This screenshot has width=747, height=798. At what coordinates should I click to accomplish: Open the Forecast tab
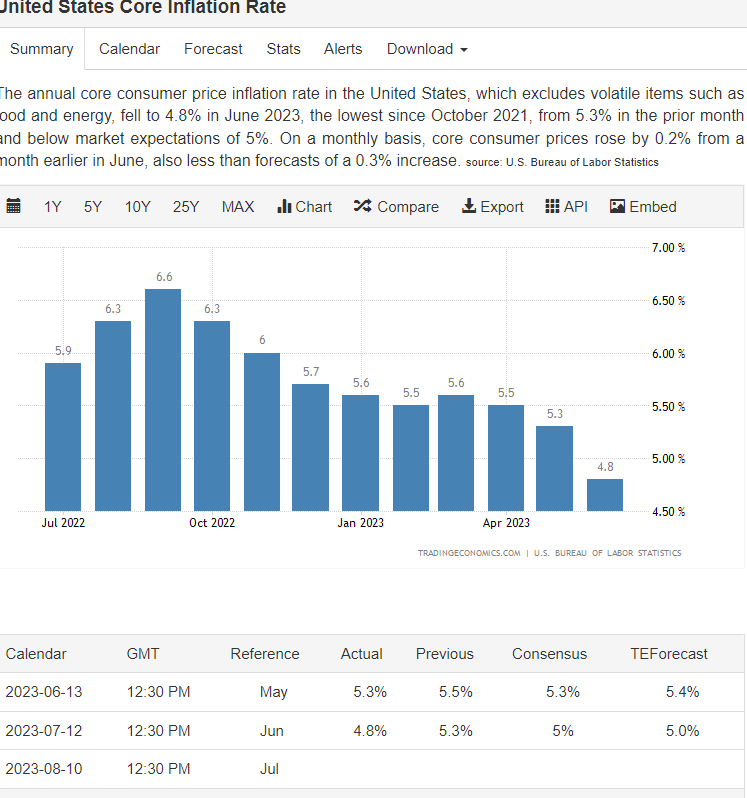(213, 49)
